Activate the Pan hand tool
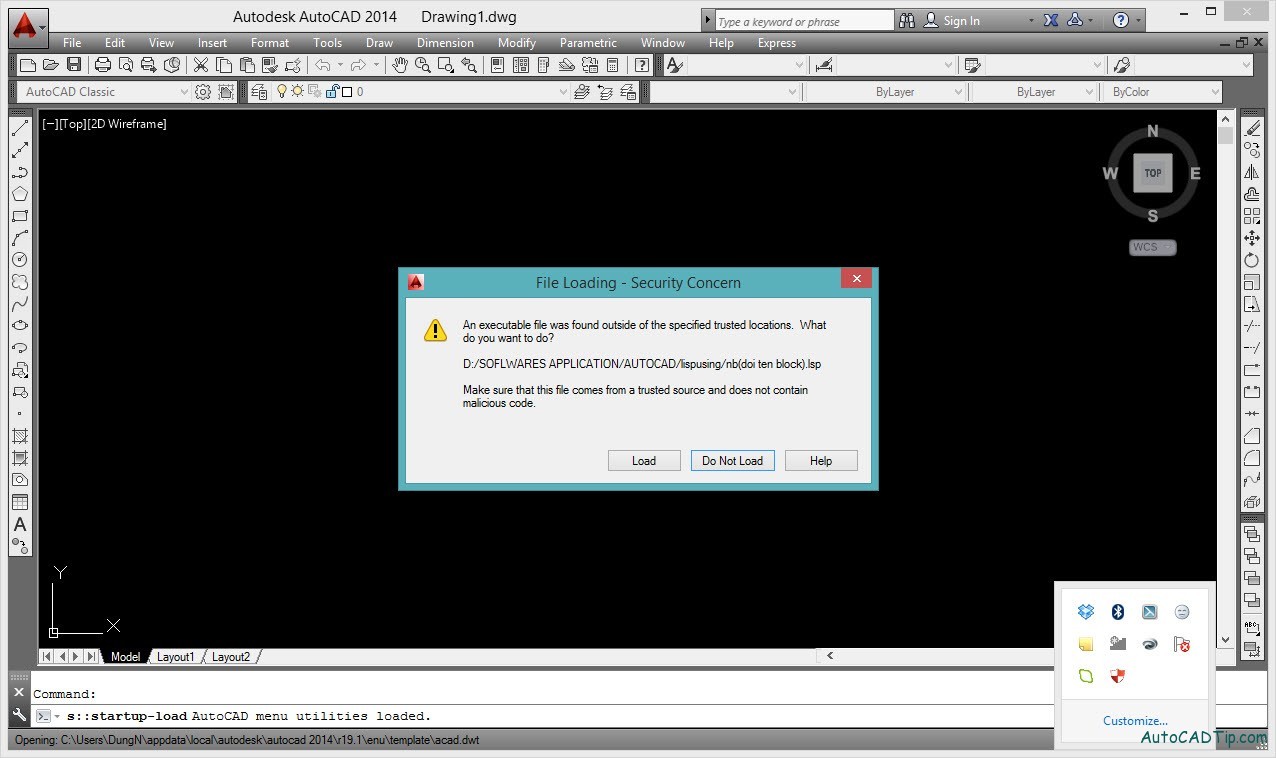This screenshot has height=758, width=1276. [x=400, y=65]
